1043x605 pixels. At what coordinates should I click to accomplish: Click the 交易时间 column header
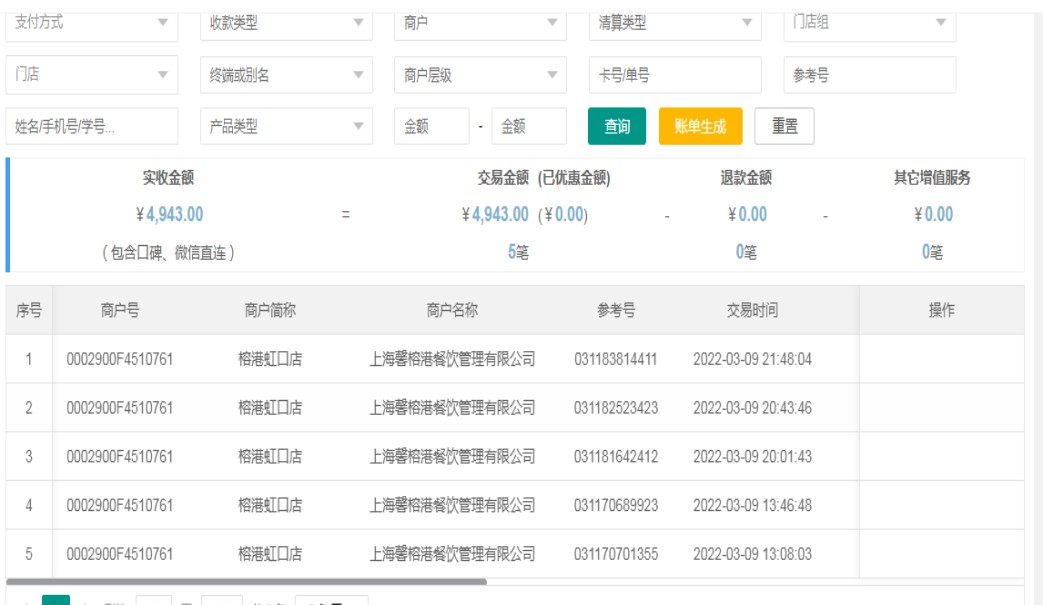click(x=752, y=310)
